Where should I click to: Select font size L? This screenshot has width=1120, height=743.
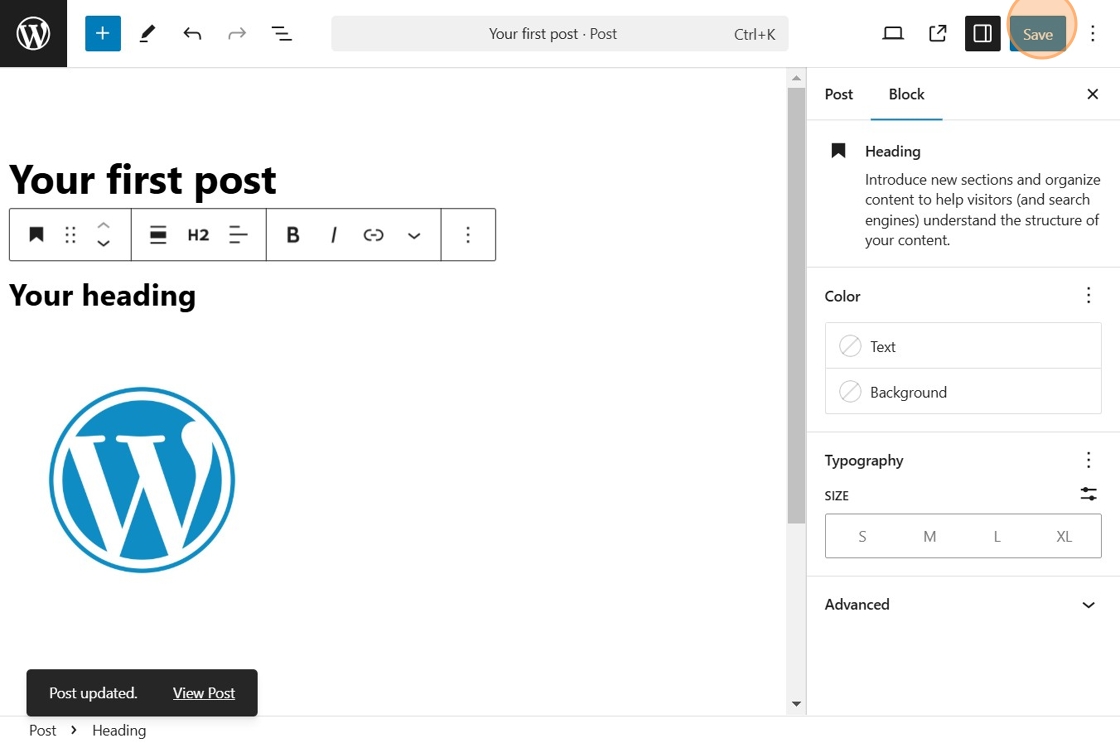tap(996, 537)
